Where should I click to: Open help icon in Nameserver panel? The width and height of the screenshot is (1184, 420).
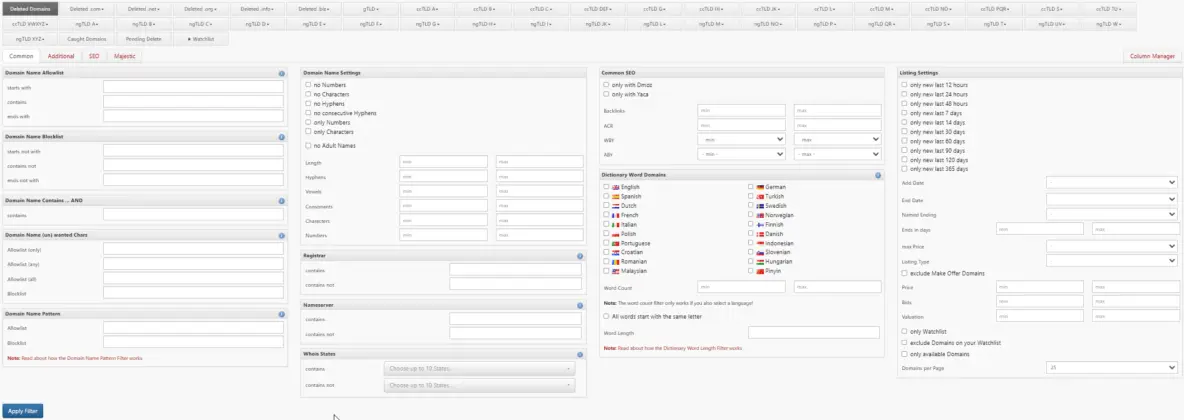579,305
